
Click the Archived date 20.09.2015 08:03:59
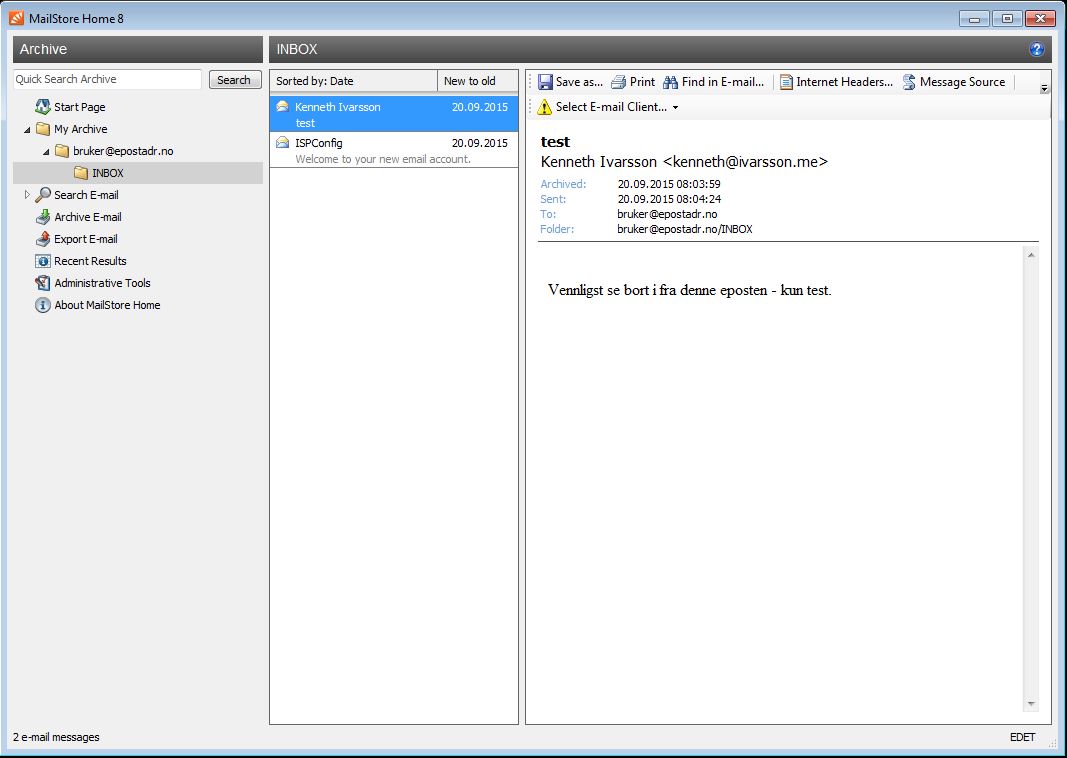[x=669, y=184]
